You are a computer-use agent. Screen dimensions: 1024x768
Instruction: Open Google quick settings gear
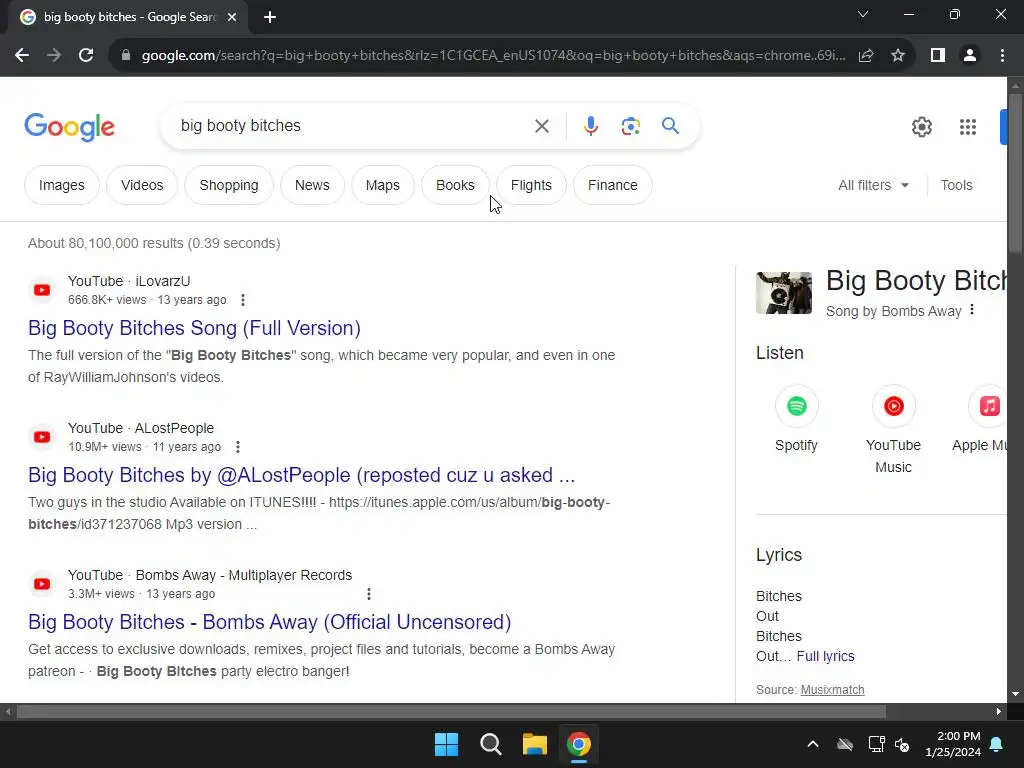(x=921, y=127)
